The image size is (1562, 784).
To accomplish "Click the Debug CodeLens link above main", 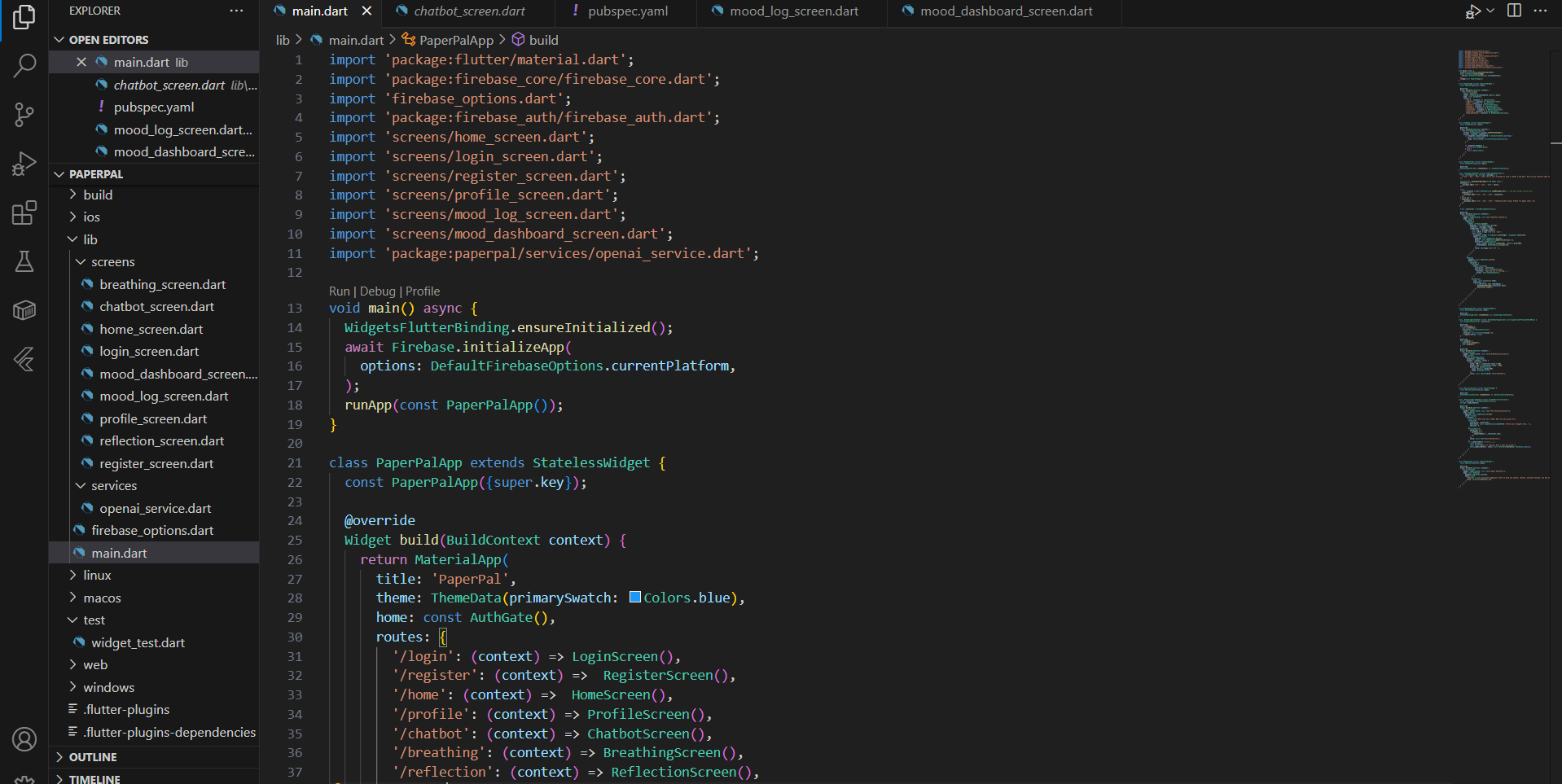I will (x=377, y=291).
